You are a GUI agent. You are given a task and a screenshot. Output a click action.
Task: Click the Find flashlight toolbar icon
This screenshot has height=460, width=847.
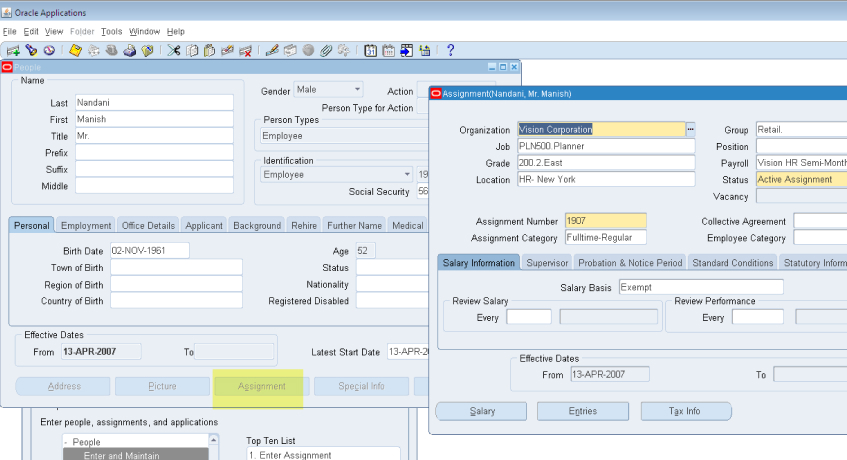tap(31, 50)
